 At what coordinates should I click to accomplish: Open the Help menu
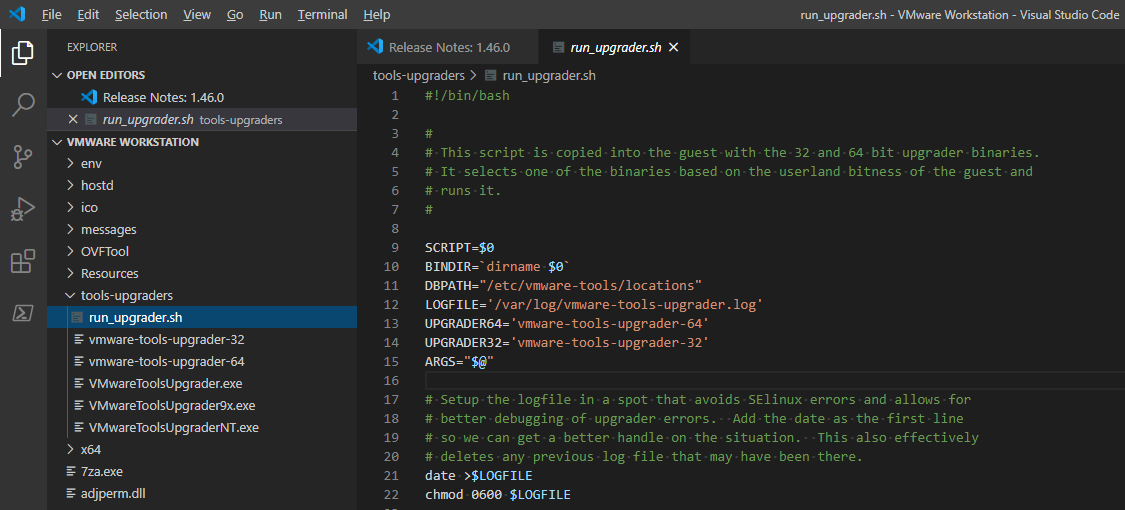377,14
